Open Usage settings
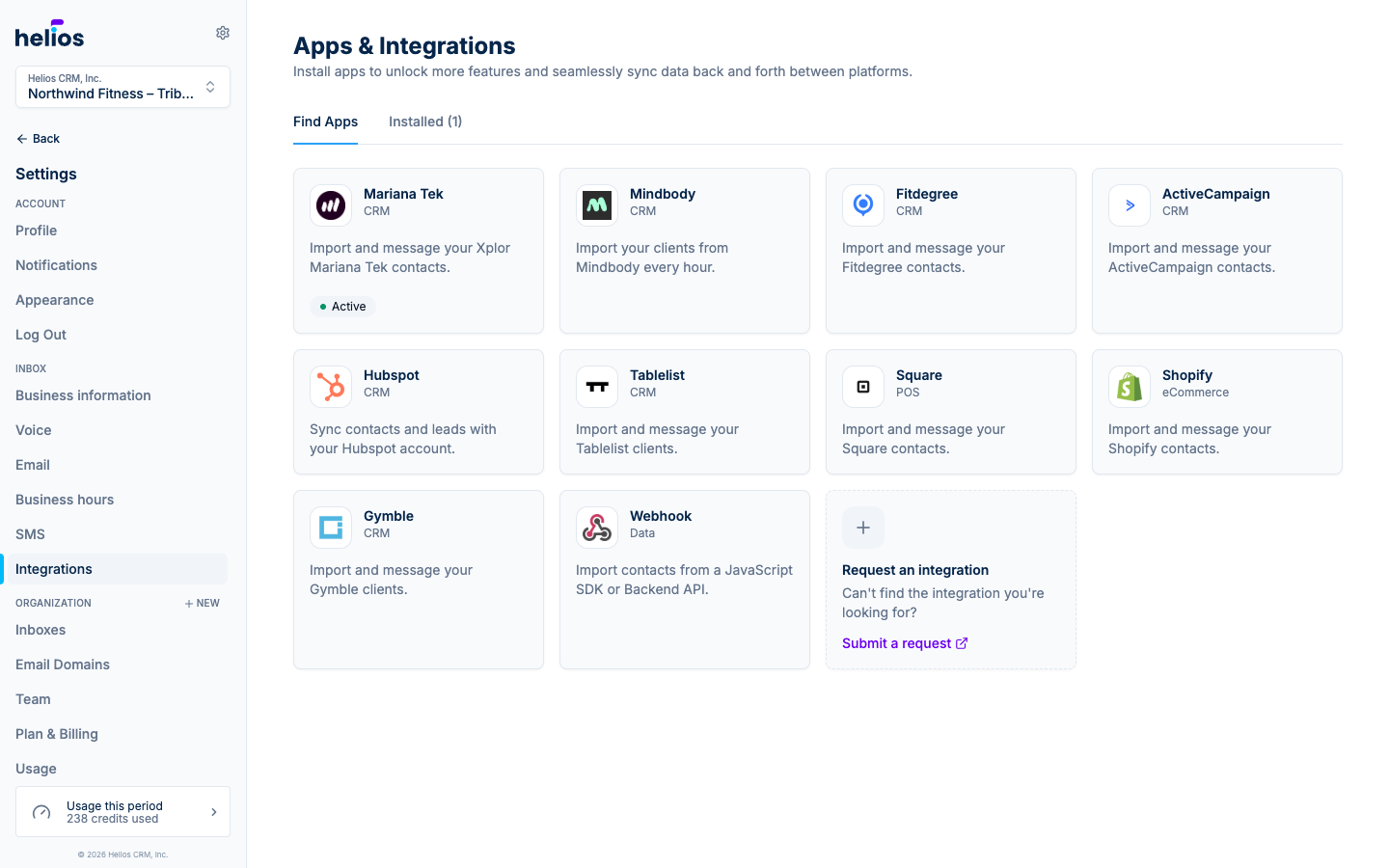Image resolution: width=1389 pixels, height=868 pixels. coord(36,769)
